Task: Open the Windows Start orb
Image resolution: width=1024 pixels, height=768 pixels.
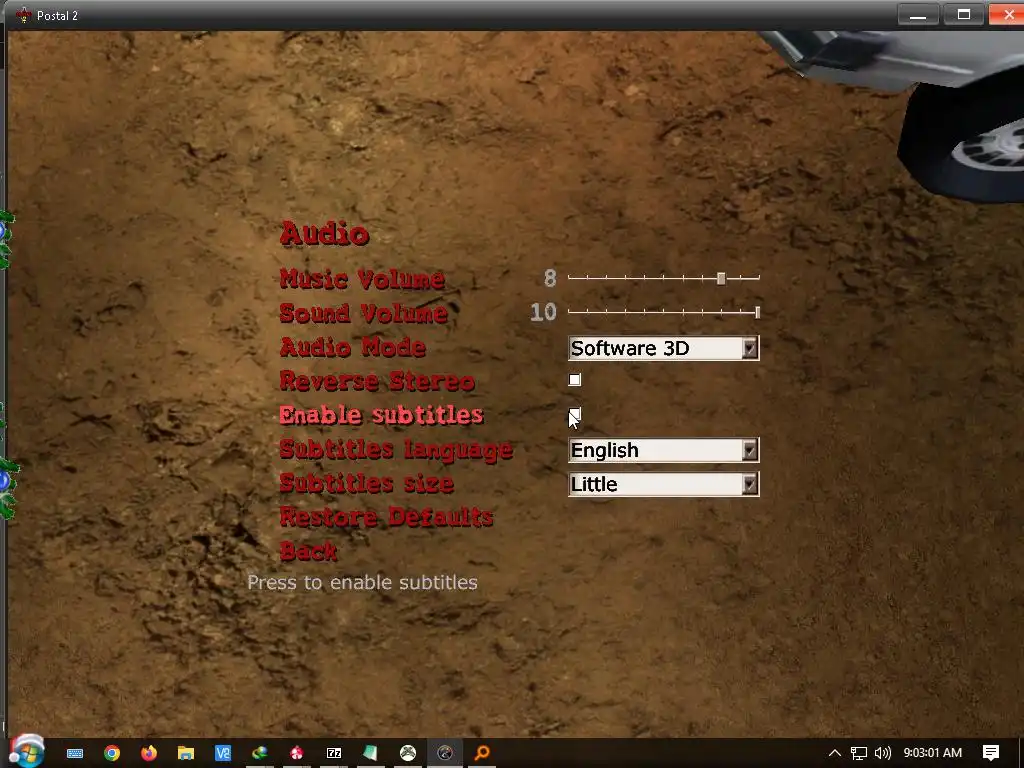Action: tap(26, 751)
